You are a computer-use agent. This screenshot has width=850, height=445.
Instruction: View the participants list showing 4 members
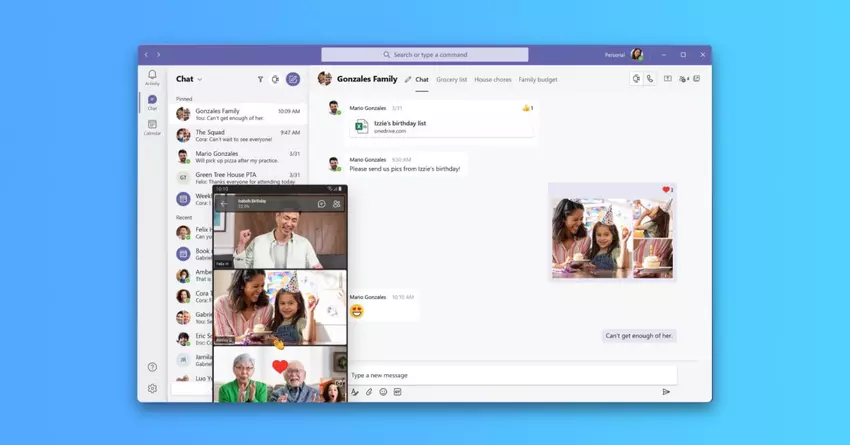pyautogui.click(x=683, y=79)
